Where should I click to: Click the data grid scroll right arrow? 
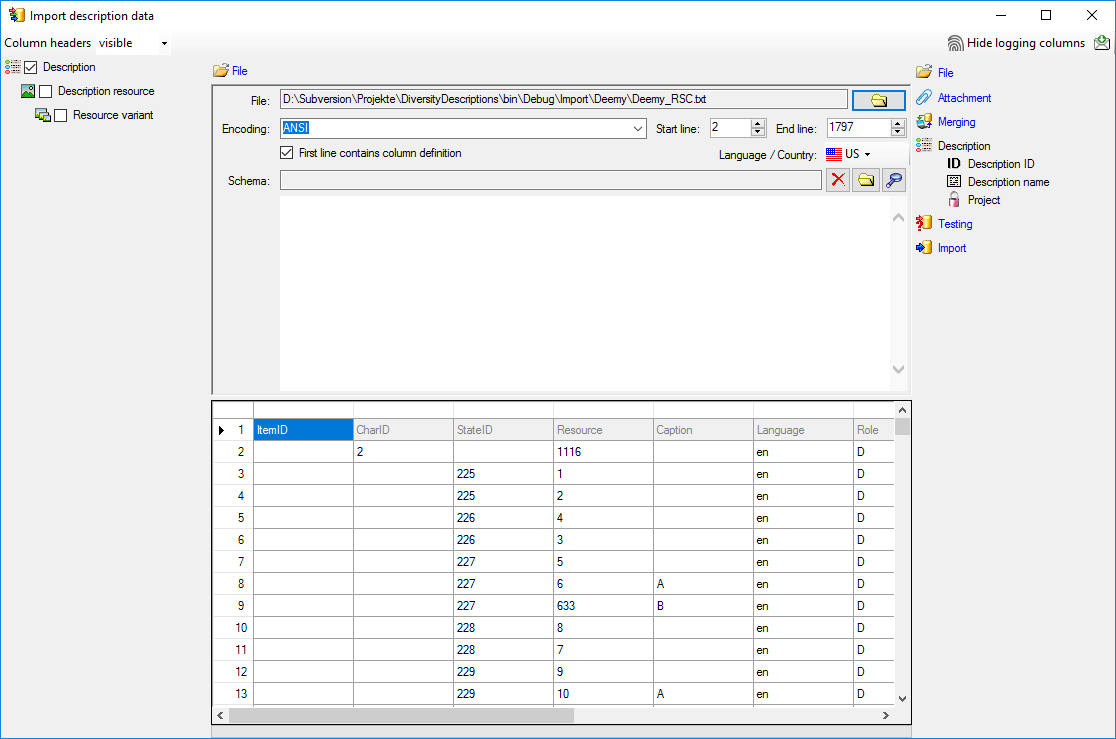pyautogui.click(x=885, y=716)
